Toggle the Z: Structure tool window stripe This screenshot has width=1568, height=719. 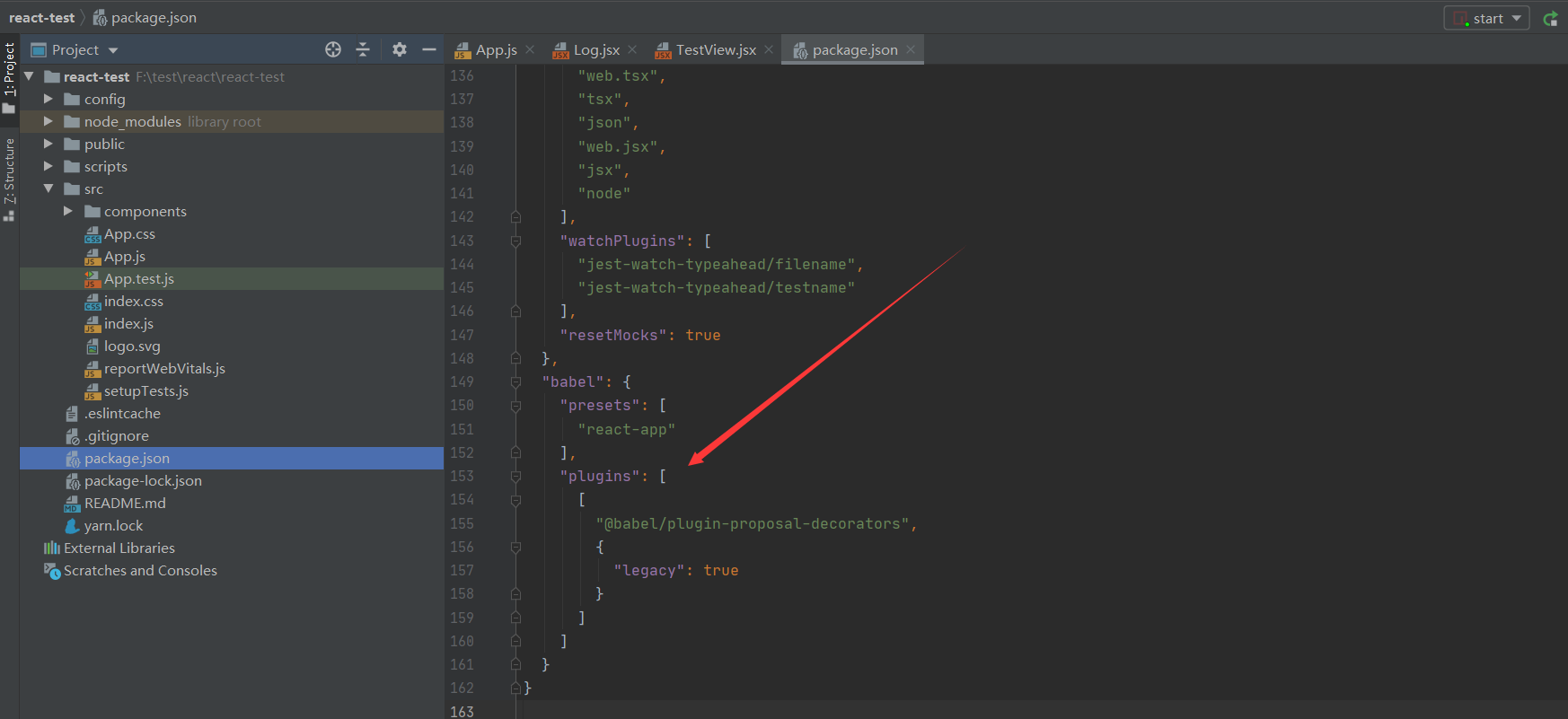[9, 178]
